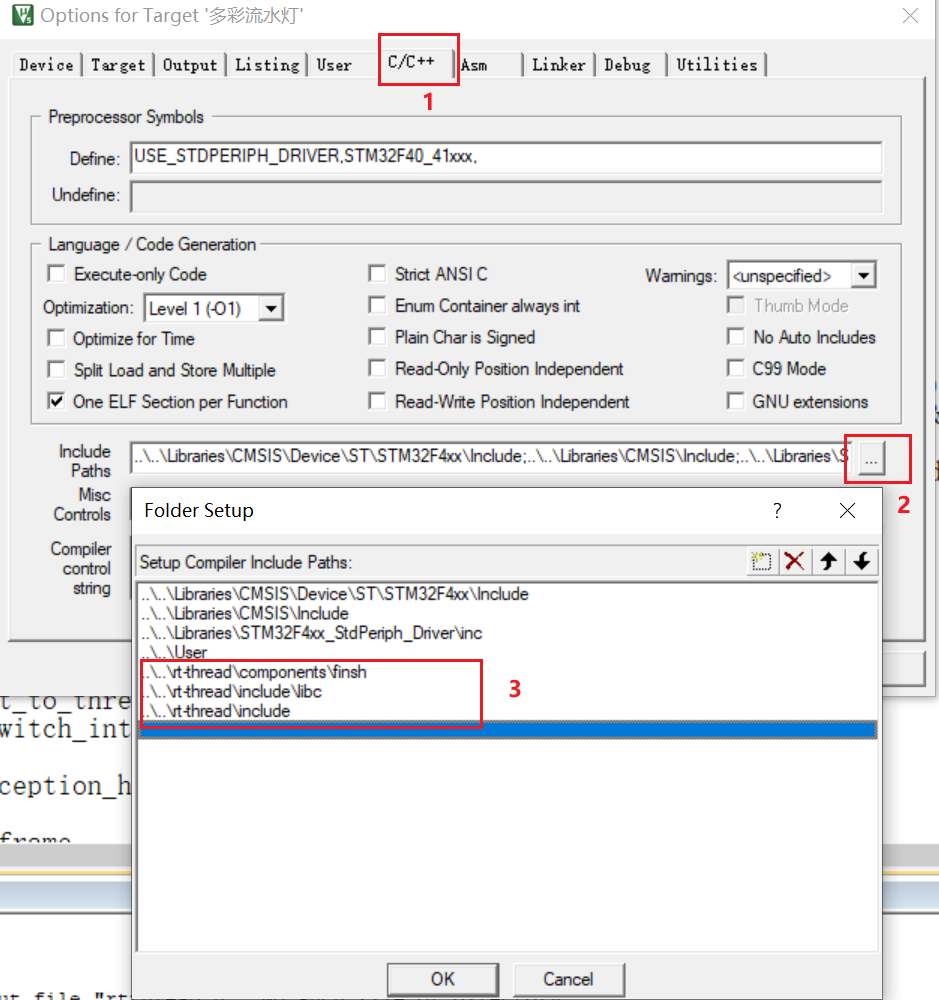Switch to the Target tab
Screen dimensions: 939x1000
[118, 64]
